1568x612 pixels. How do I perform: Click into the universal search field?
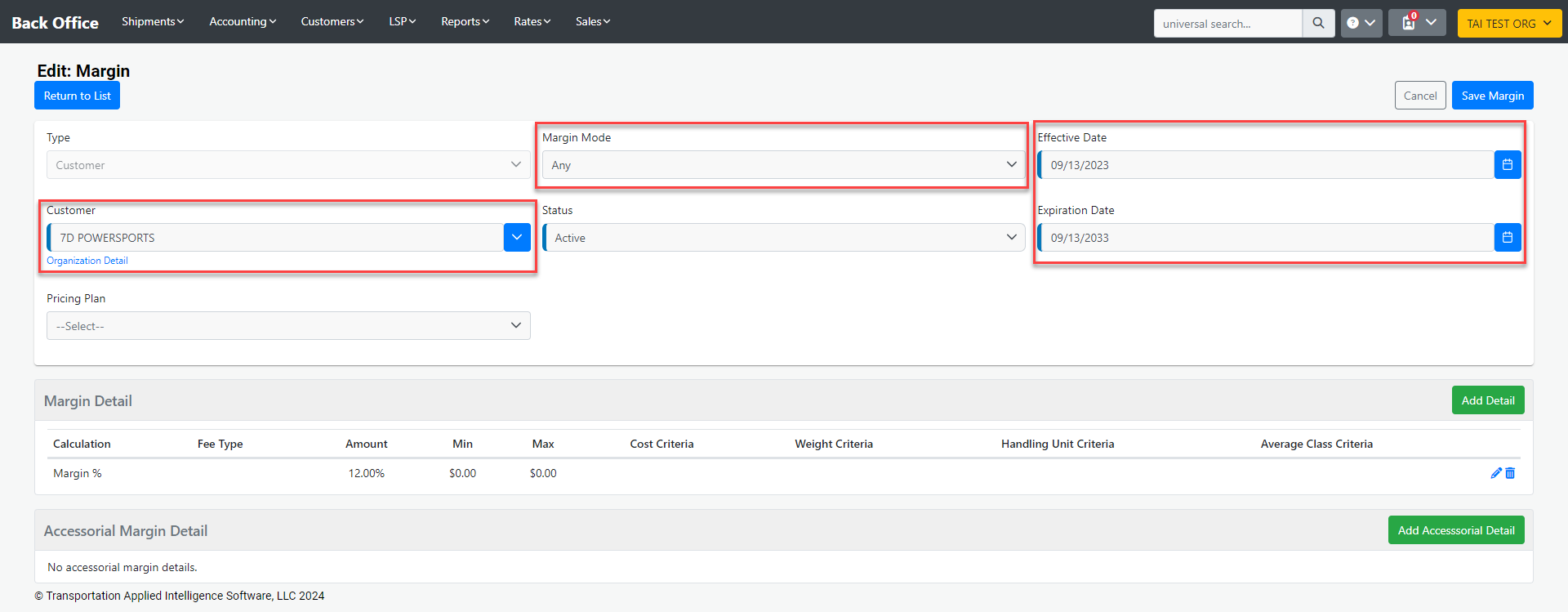pos(1227,24)
